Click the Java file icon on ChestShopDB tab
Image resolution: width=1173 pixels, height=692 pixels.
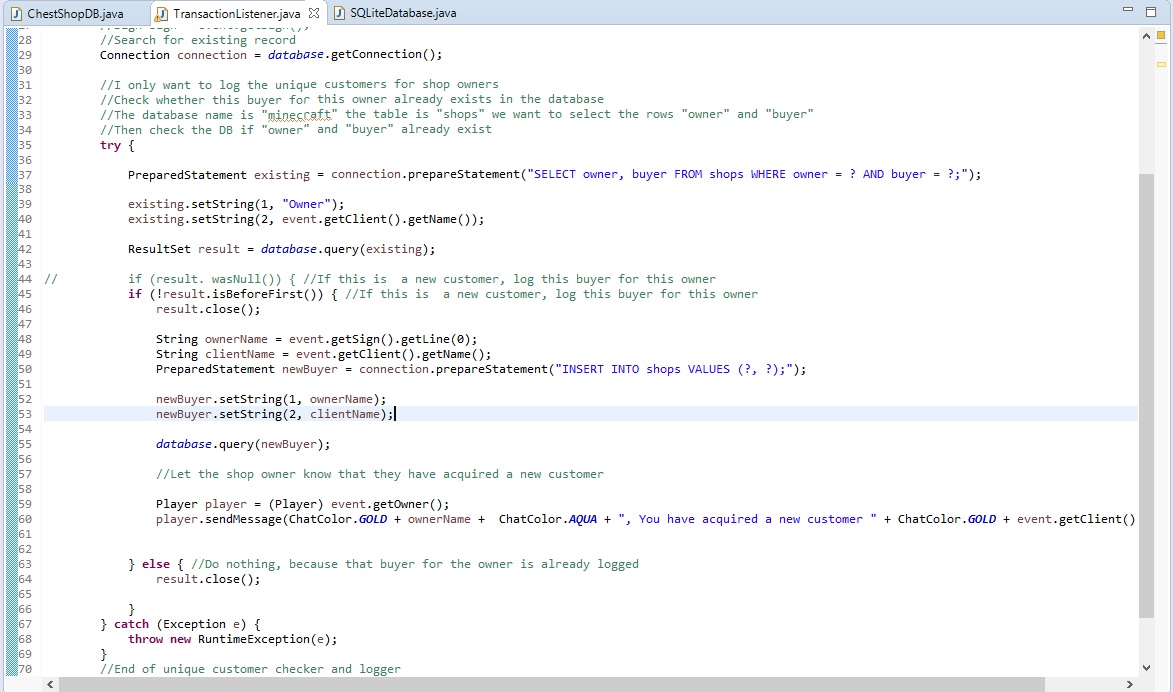pyautogui.click(x=16, y=13)
